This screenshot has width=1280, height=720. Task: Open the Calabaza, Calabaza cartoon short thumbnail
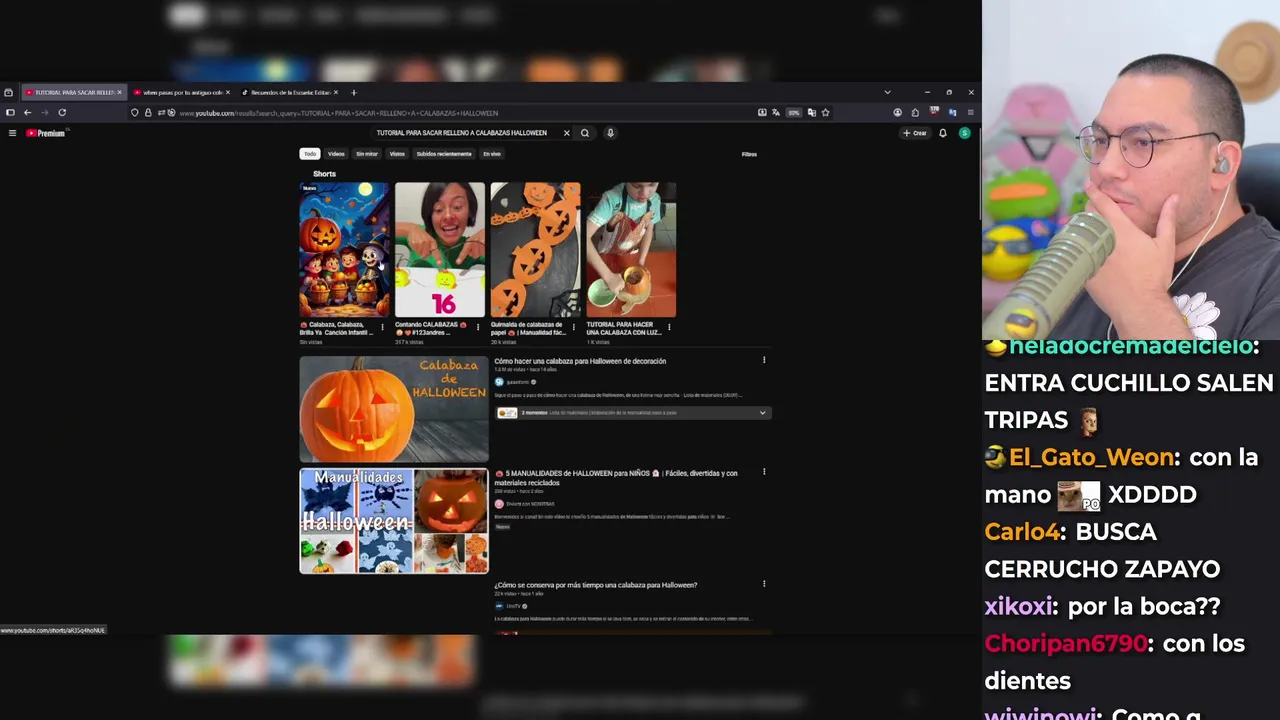coord(345,250)
